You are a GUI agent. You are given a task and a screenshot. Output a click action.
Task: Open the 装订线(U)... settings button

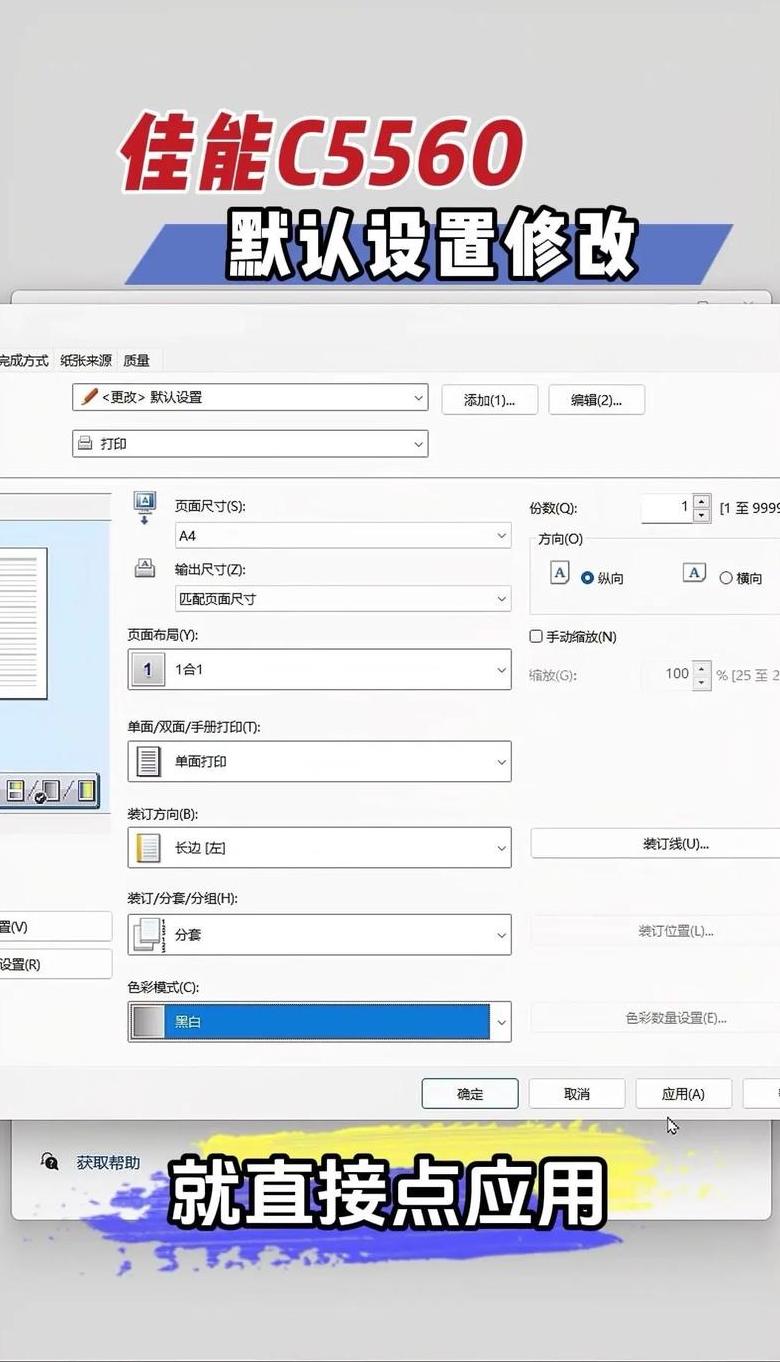pos(655,843)
